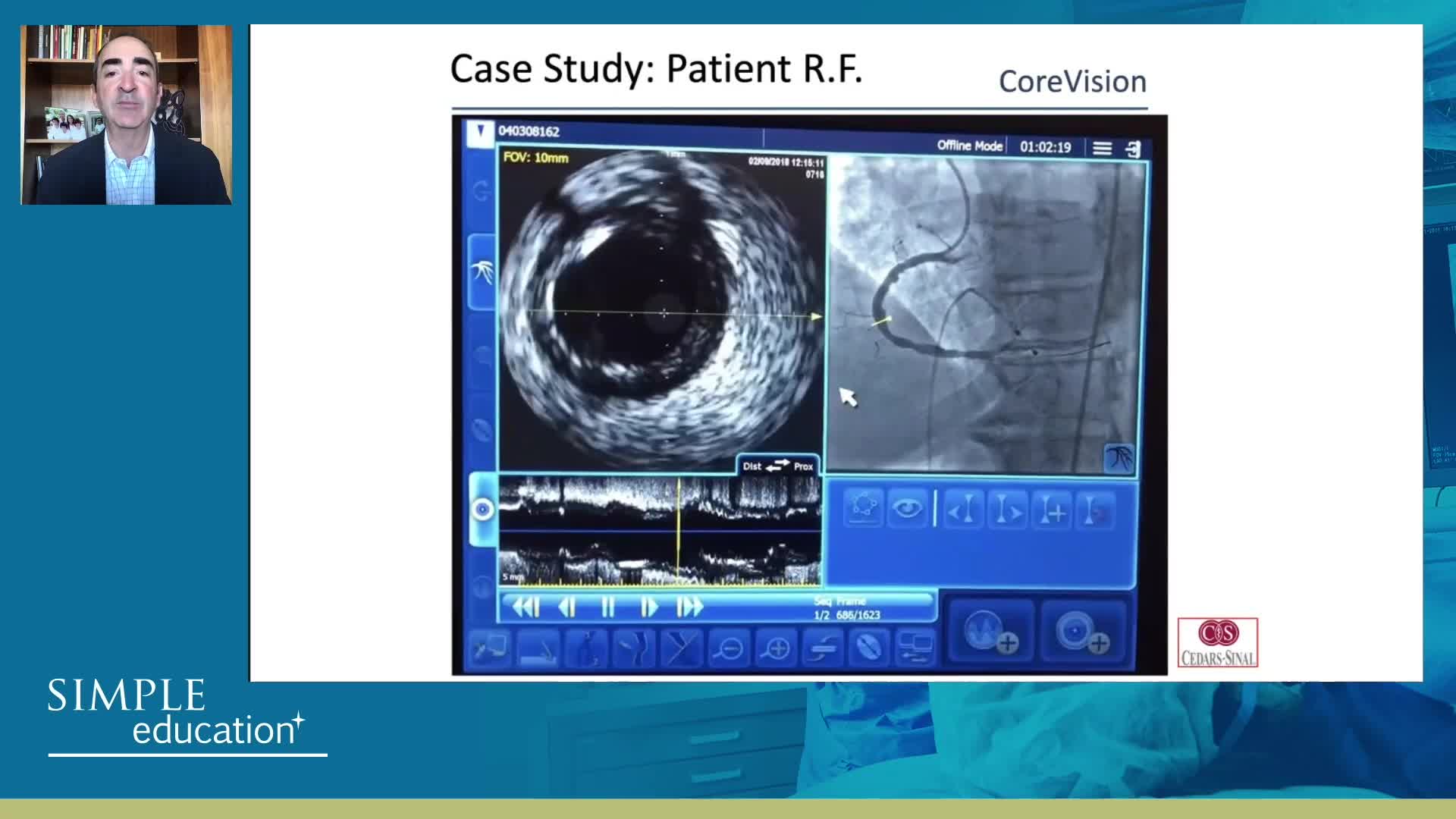1456x819 pixels.
Task: Step back one frame
Action: click(566, 607)
